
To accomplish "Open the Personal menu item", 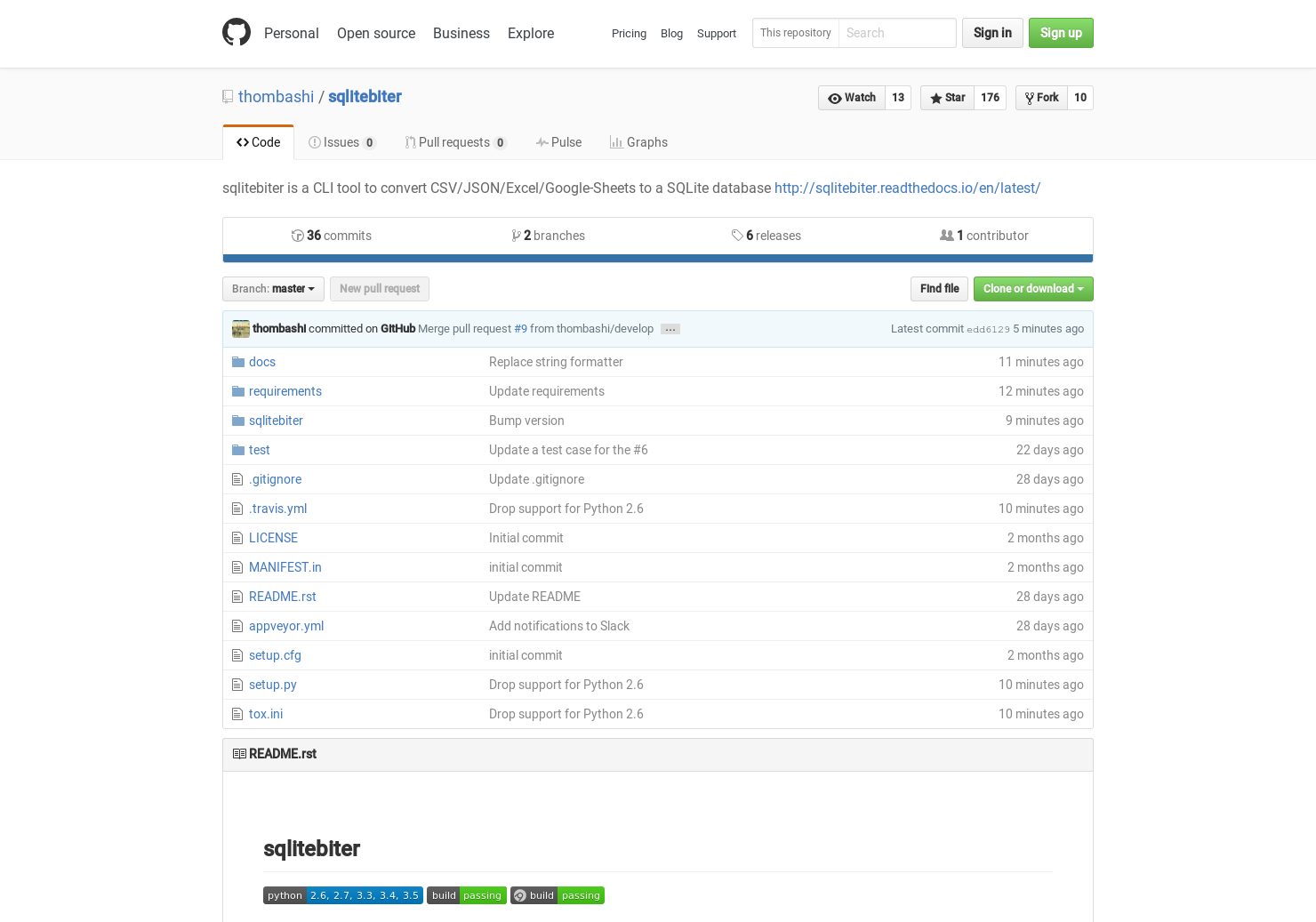I will pos(291,33).
